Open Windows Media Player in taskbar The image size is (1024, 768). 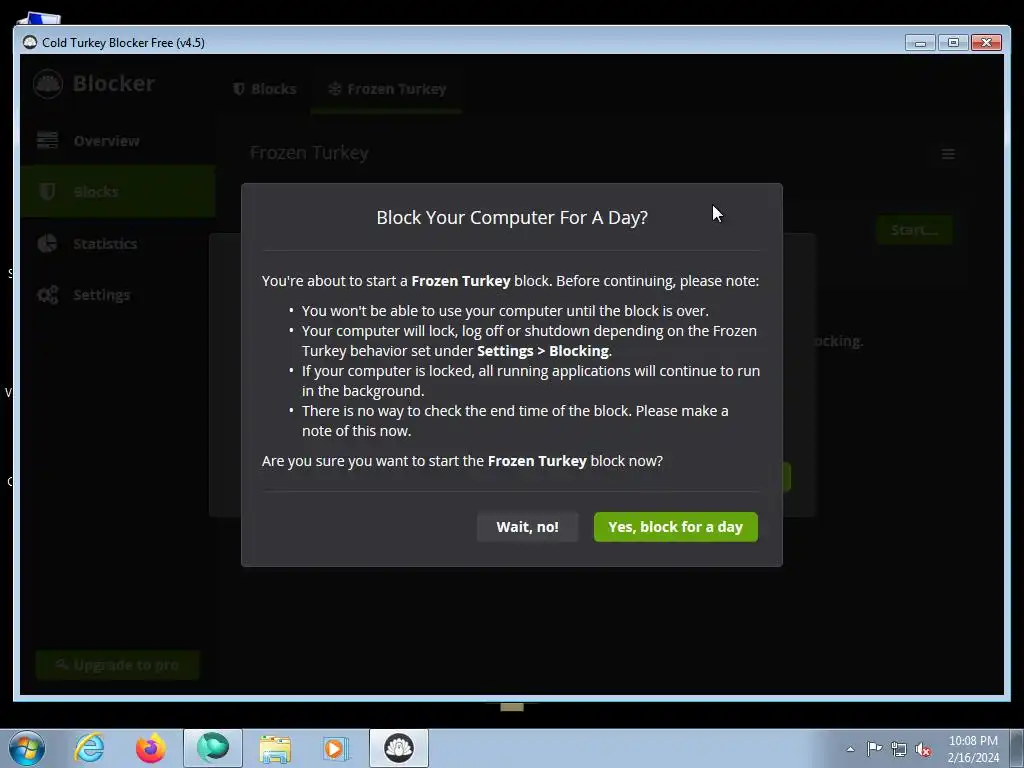coord(336,748)
